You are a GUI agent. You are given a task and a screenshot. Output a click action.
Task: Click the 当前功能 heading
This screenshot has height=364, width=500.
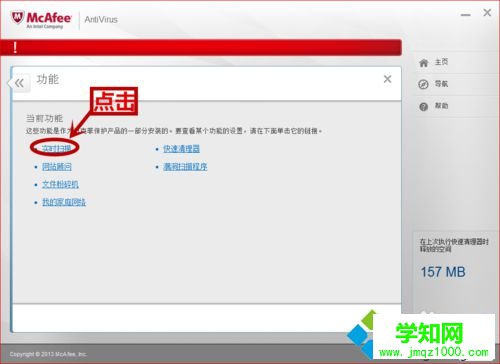44,118
